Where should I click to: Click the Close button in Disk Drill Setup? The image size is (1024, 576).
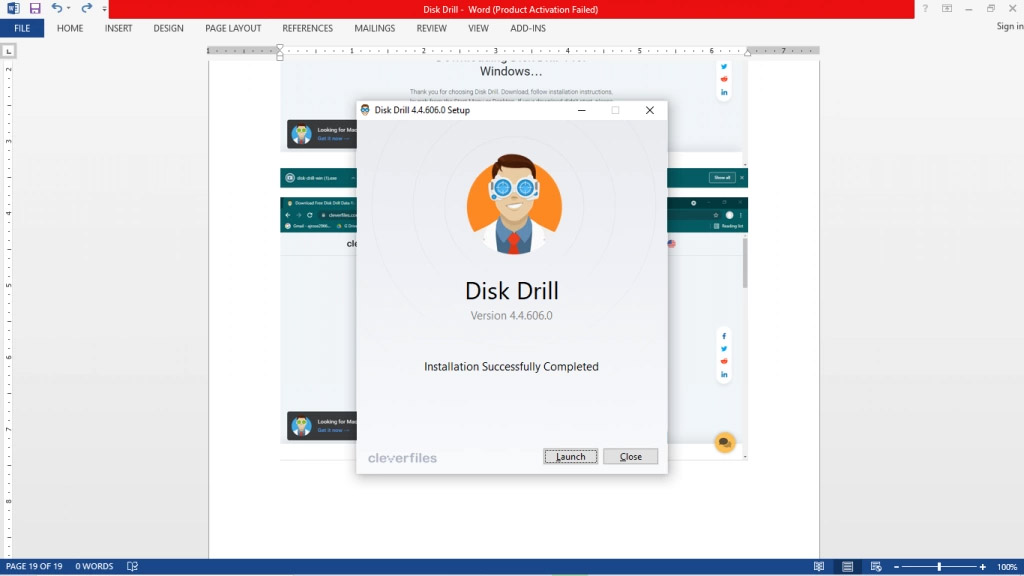tap(630, 456)
